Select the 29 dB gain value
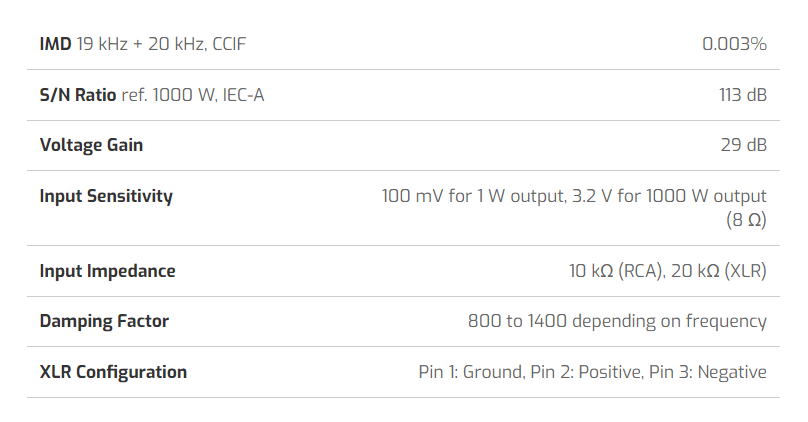This screenshot has width=808, height=422. (743, 145)
